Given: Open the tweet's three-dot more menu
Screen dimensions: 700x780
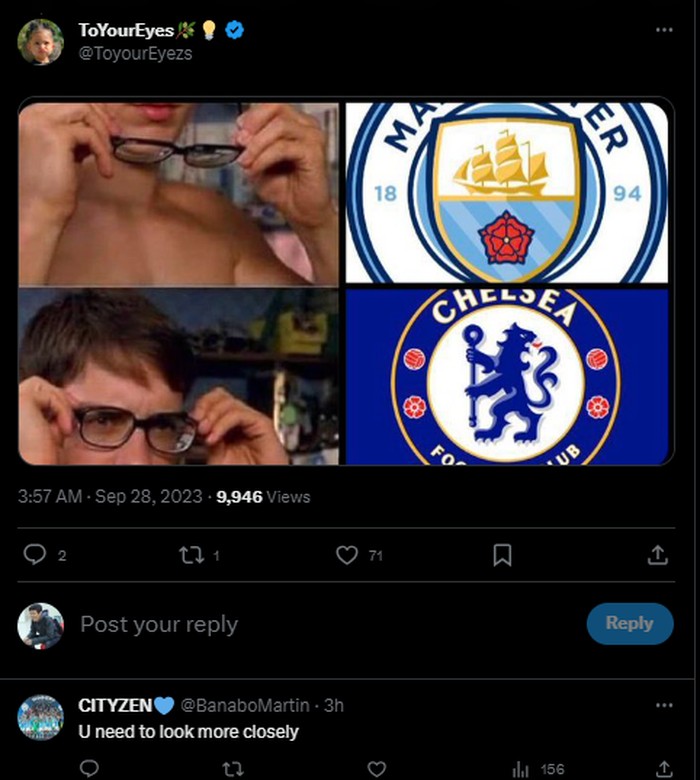Looking at the screenshot, I should pos(664,30).
